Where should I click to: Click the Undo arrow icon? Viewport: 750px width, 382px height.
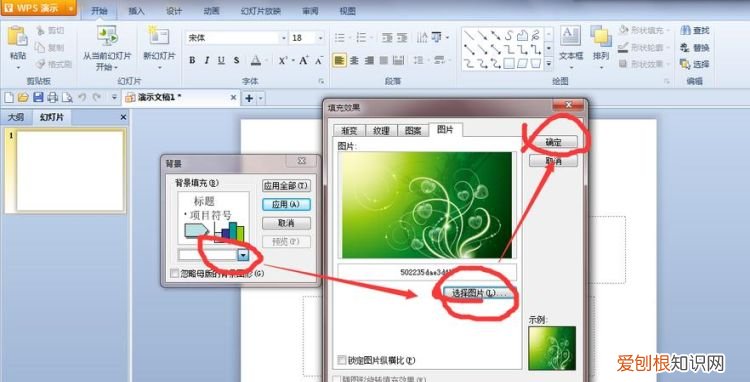(x=82, y=98)
